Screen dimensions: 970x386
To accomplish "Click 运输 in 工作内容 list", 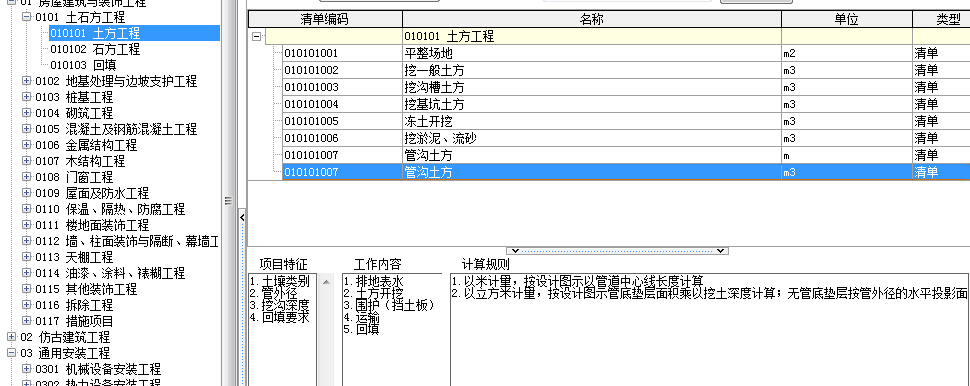I will (x=362, y=317).
